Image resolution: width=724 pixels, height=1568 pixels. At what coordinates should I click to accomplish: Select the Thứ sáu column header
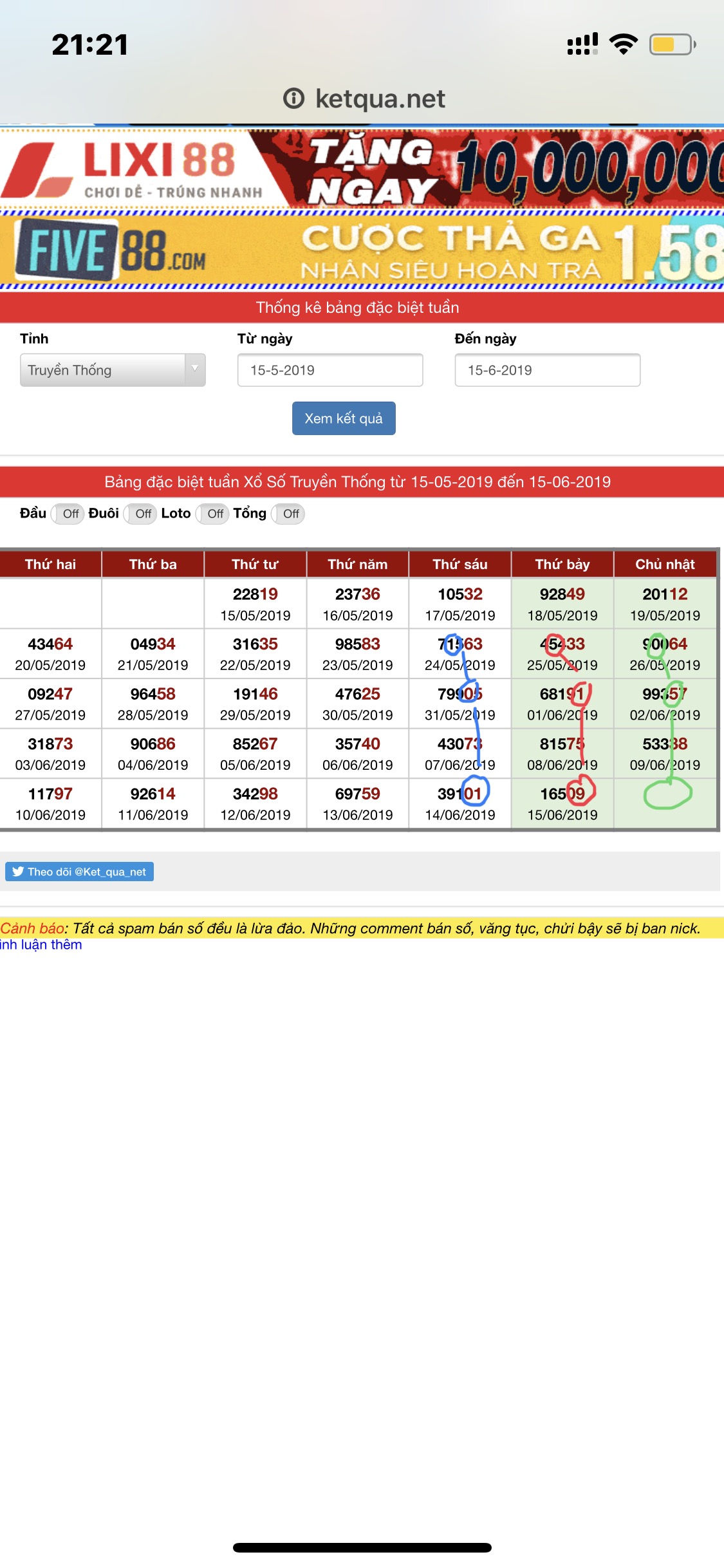pos(459,565)
